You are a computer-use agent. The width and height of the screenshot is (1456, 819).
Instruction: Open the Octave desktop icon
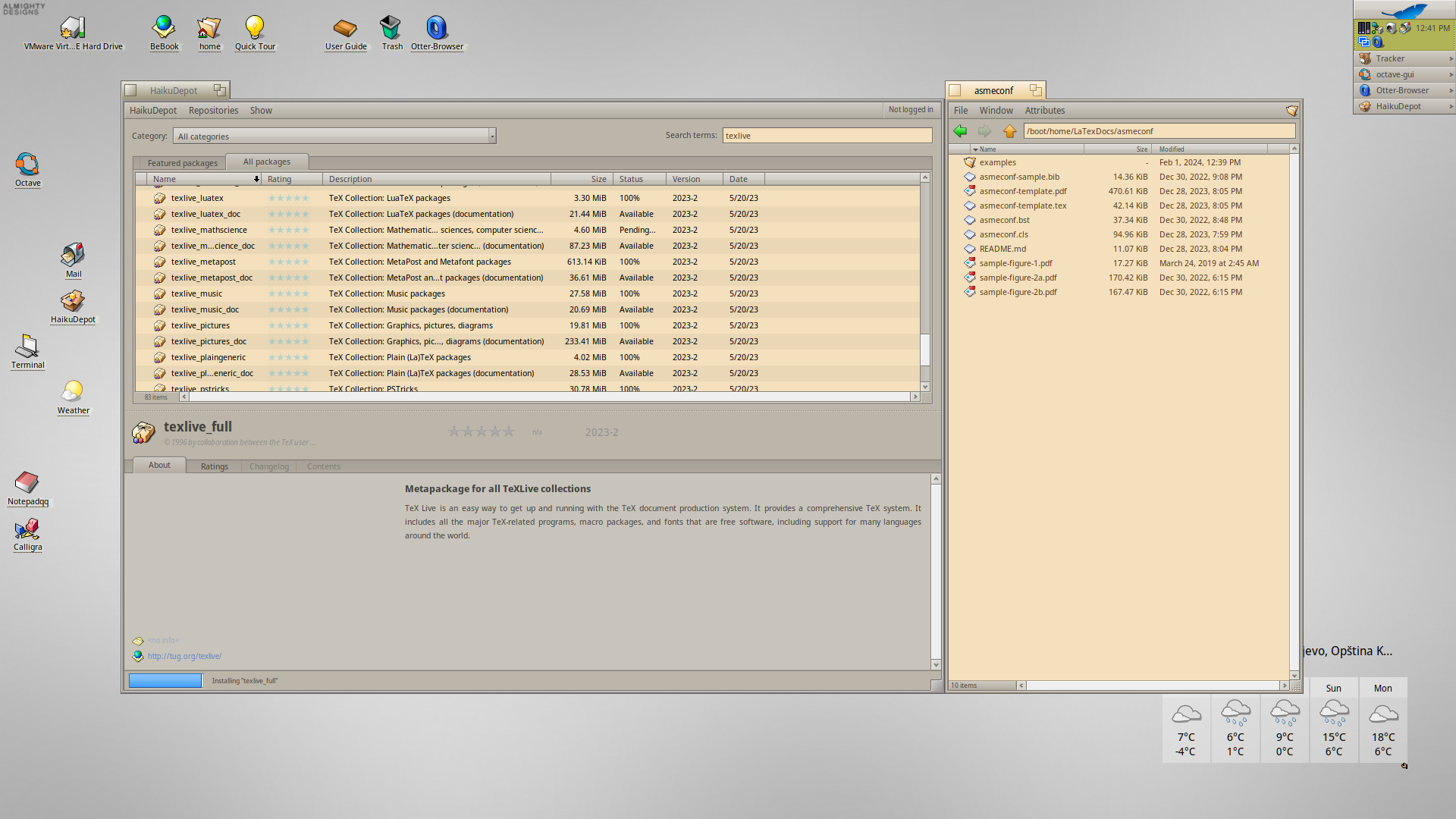click(x=27, y=165)
